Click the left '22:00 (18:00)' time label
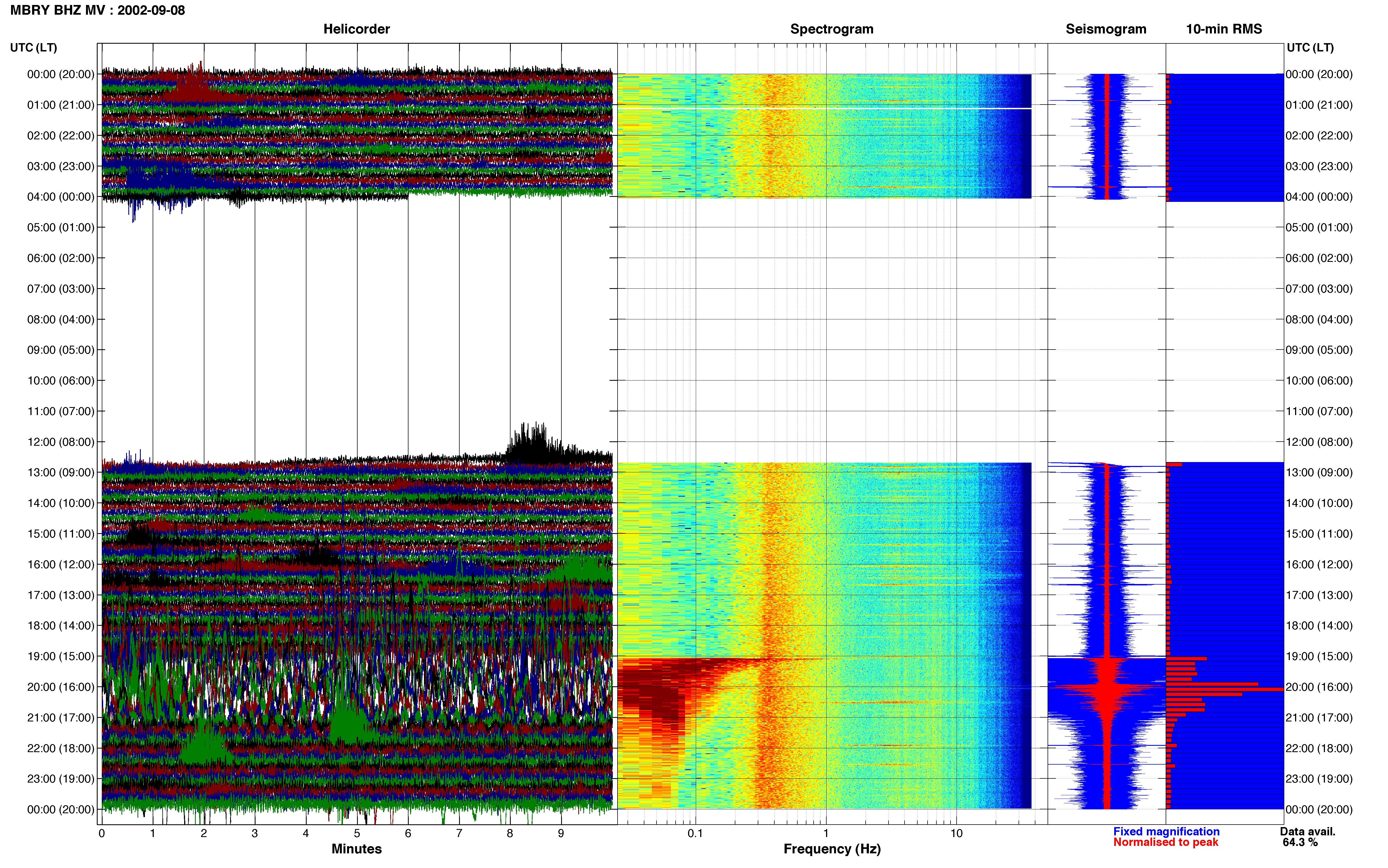This screenshot has height=868, width=1388. [x=61, y=748]
